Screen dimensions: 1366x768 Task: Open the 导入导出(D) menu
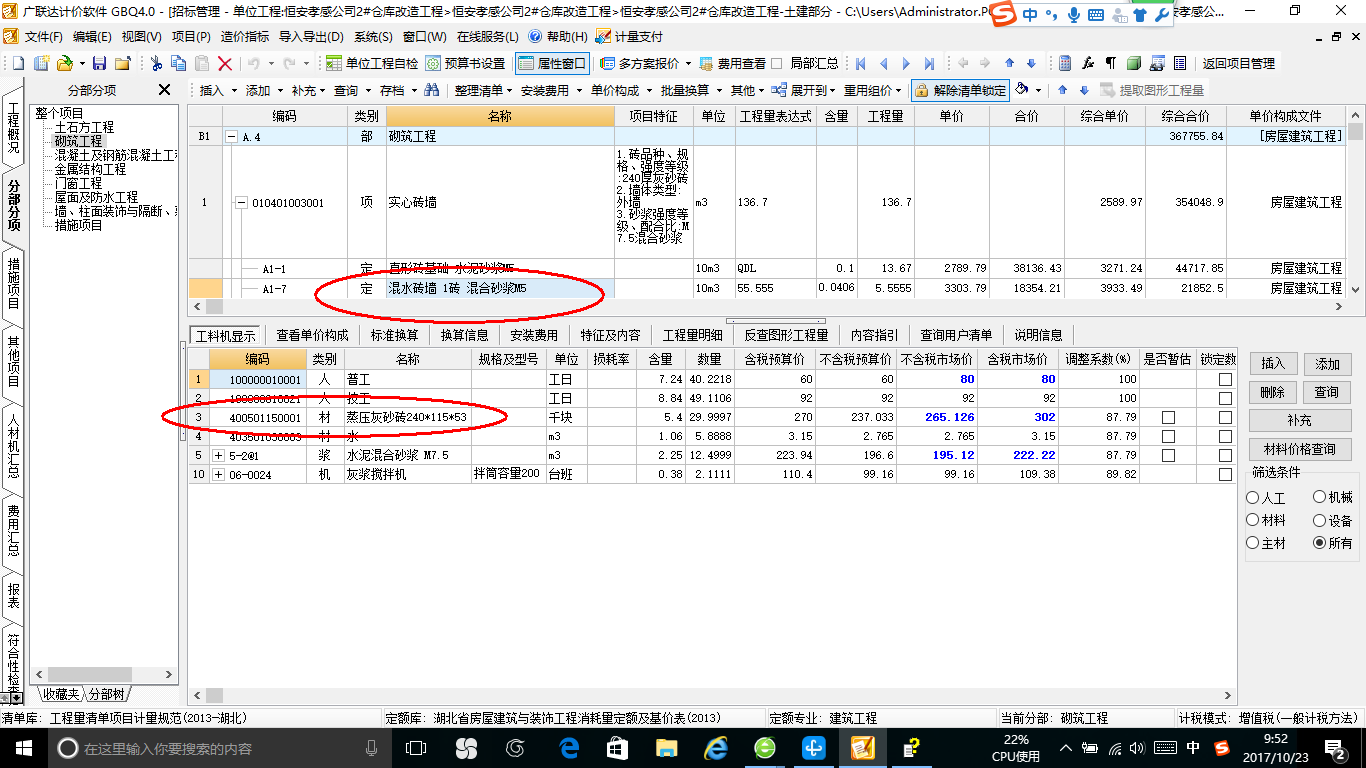point(310,36)
